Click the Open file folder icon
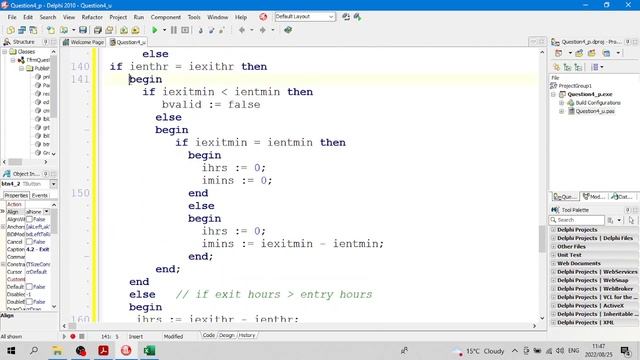Screen dimensions: 640x360 [64, 30]
